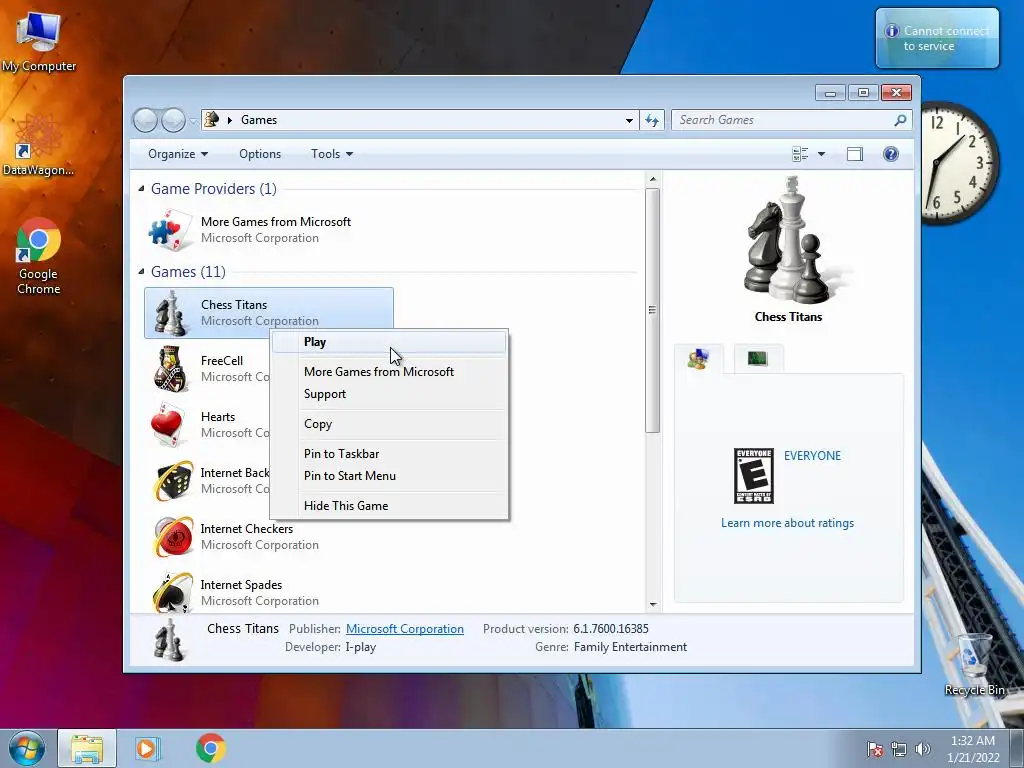Choose Play from the context menu

[x=389, y=342]
